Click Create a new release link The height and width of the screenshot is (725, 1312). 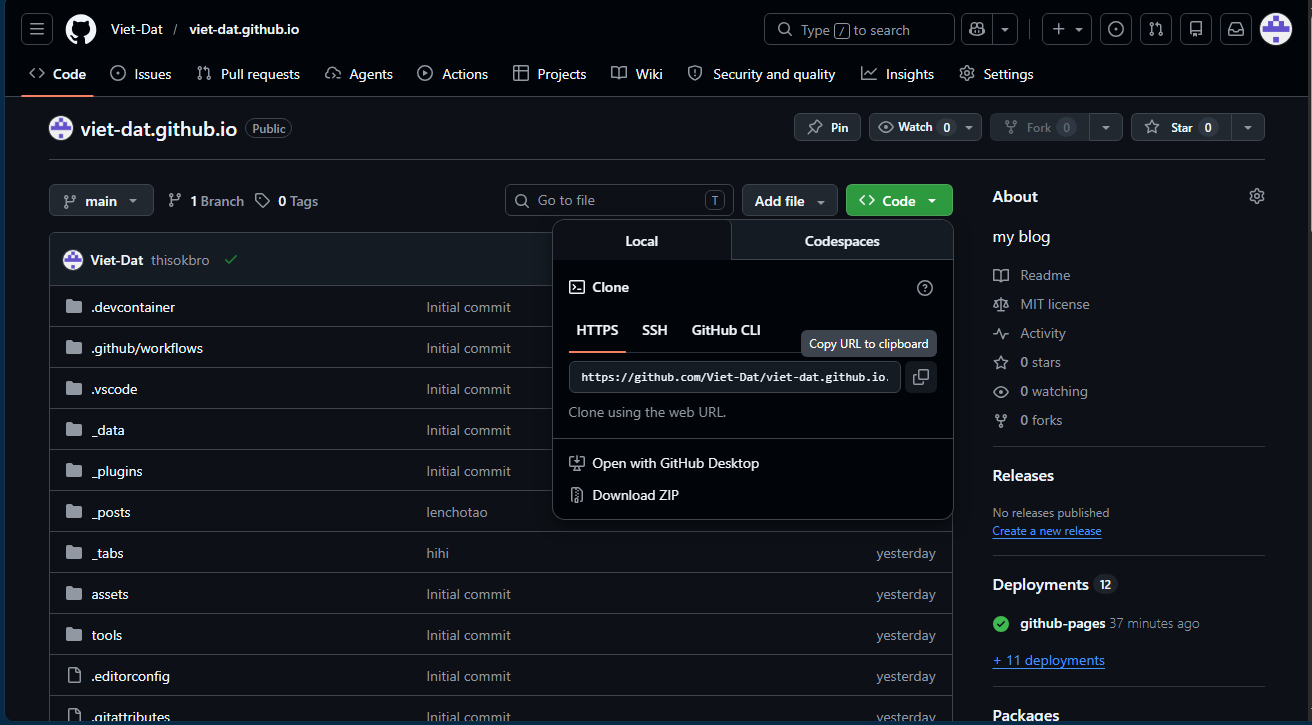tap(1047, 531)
